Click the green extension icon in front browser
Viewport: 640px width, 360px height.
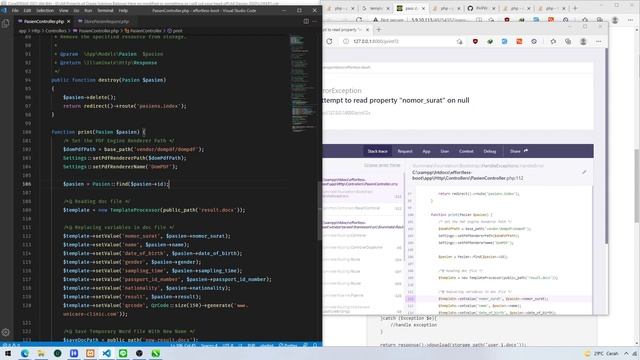click(490, 41)
